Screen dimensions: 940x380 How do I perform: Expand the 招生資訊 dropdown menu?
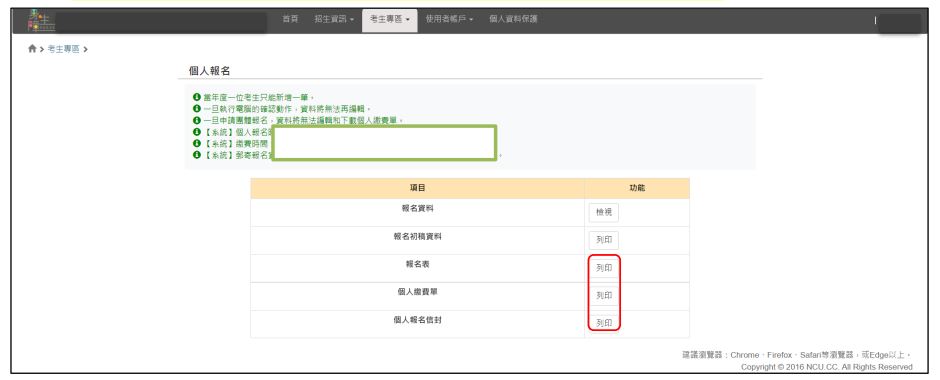point(334,19)
